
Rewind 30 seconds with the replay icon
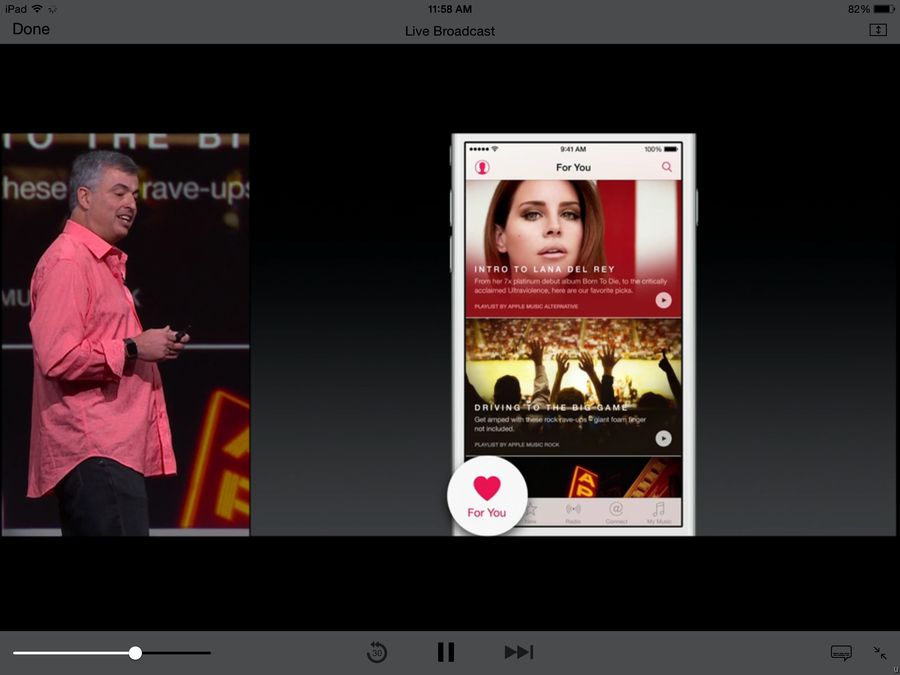point(377,652)
